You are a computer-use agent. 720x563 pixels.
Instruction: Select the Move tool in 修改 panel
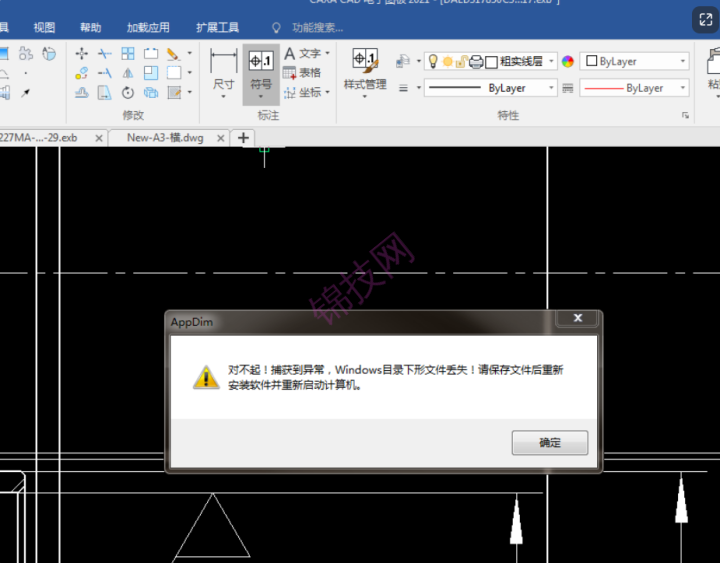(82, 53)
